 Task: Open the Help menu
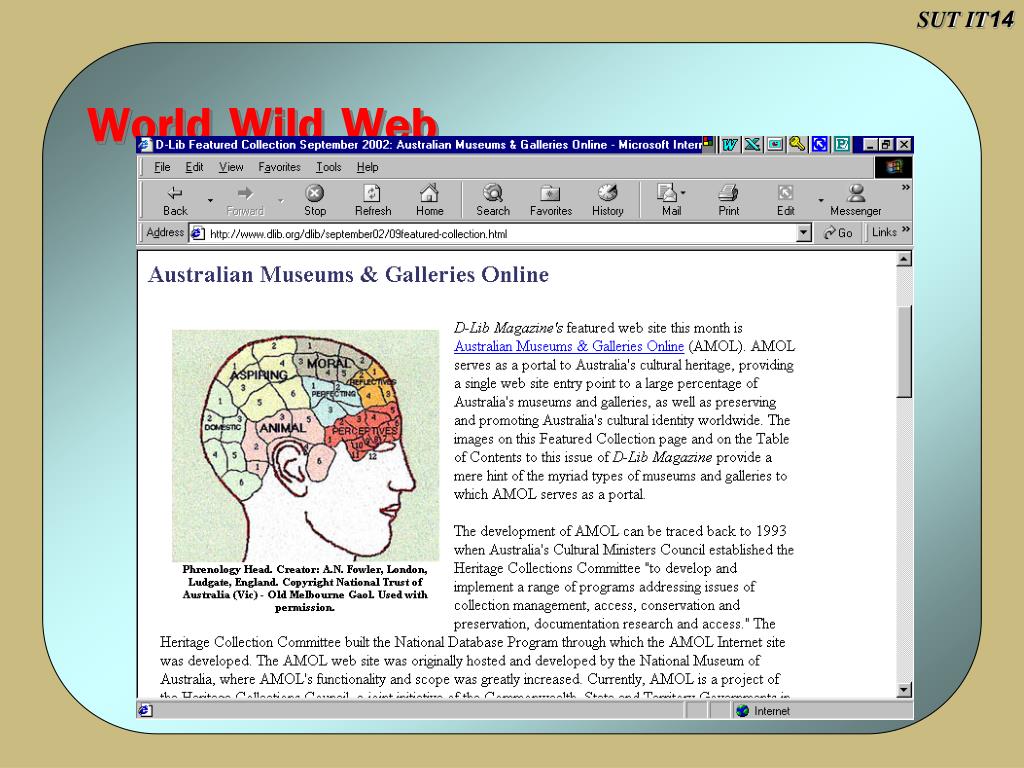[368, 167]
